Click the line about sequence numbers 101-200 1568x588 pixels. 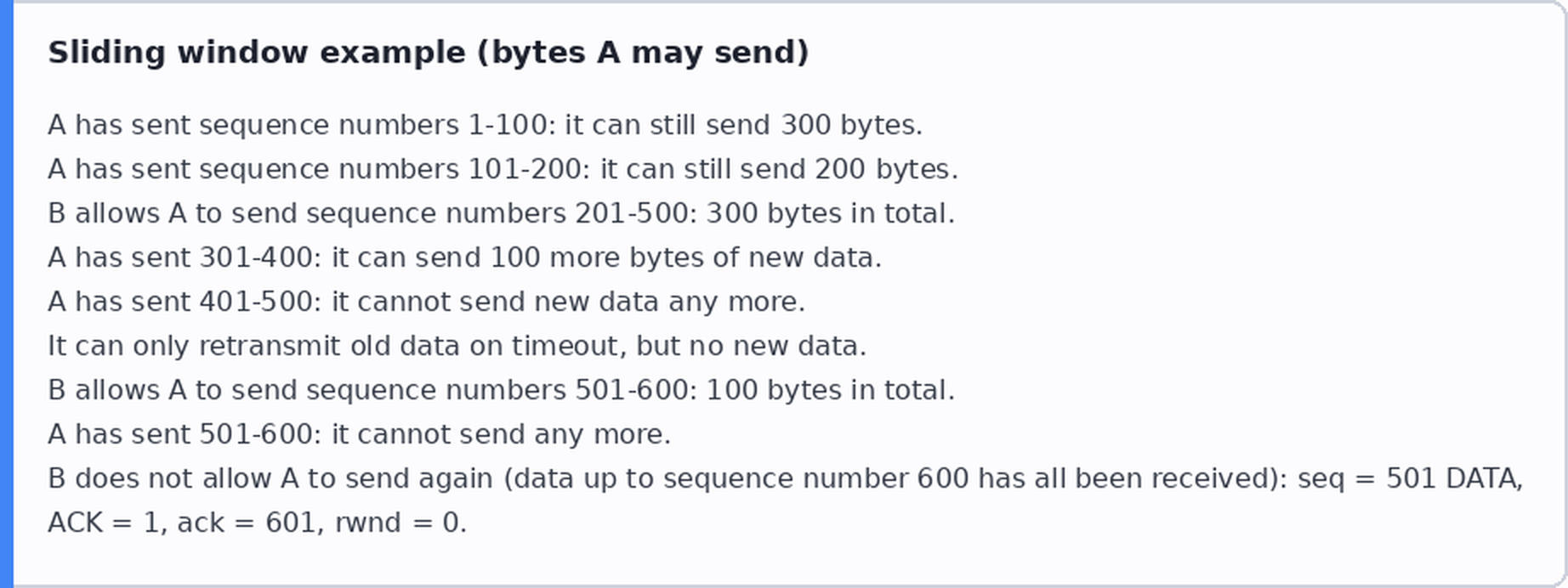503,169
